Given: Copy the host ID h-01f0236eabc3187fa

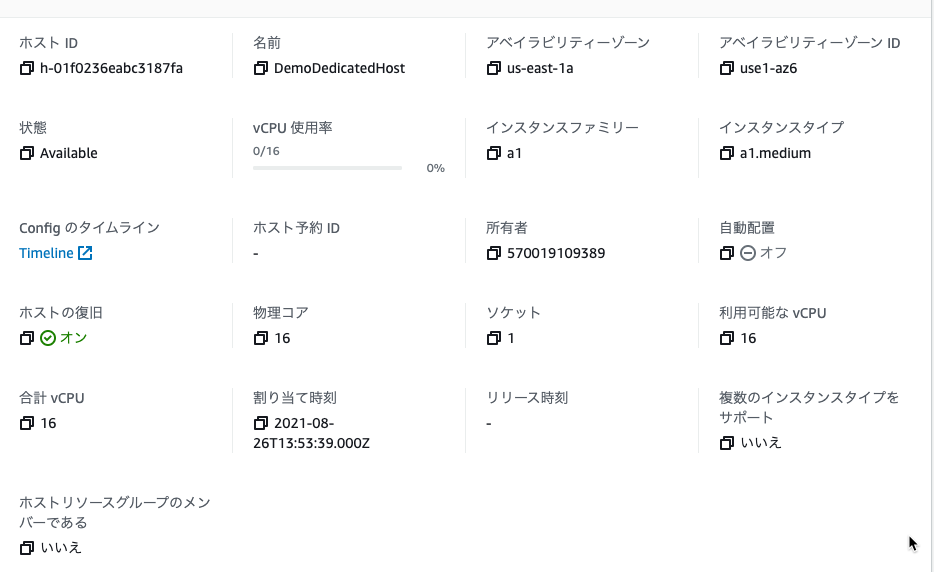Looking at the screenshot, I should (x=27, y=69).
